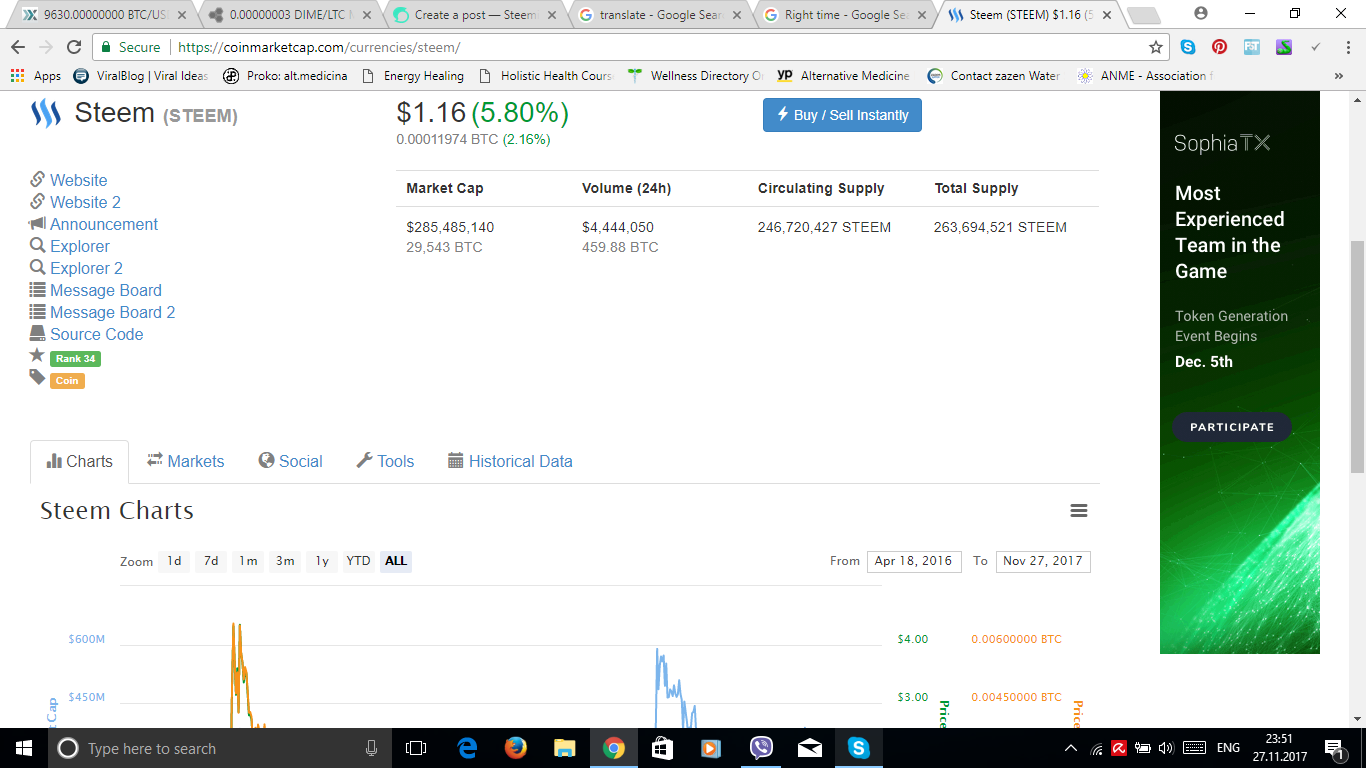Open the ENG input language switcher
The image size is (1366, 768).
(x=1228, y=748)
